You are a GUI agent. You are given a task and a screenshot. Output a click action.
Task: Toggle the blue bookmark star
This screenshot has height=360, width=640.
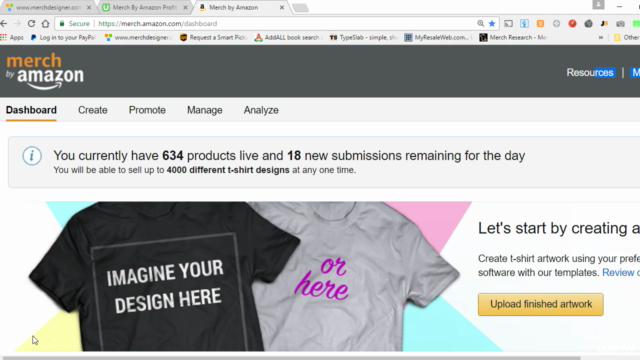tap(492, 24)
